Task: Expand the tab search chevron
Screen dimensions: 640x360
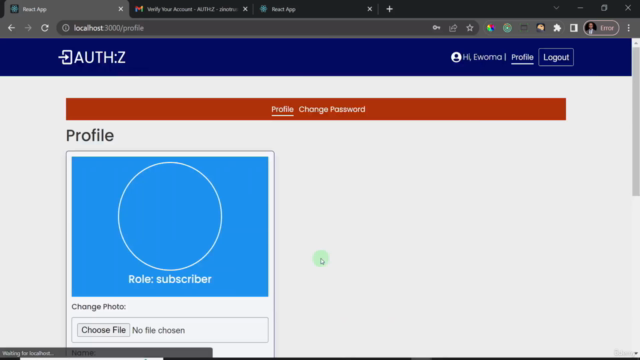Action: pyautogui.click(x=556, y=8)
